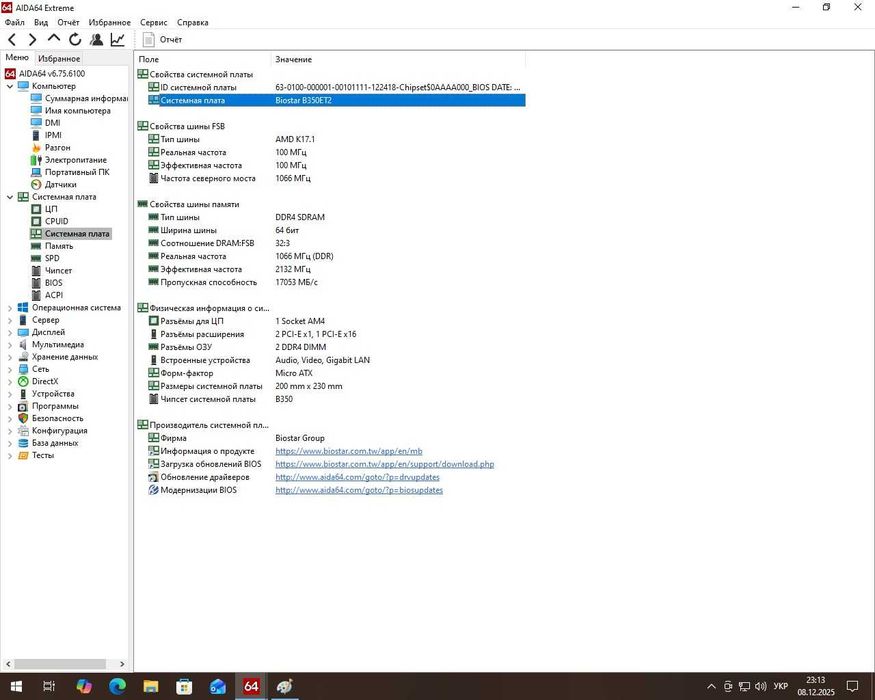Go forward with the right arrow toolbar icon
Viewport: 875px width, 700px height.
point(32,40)
